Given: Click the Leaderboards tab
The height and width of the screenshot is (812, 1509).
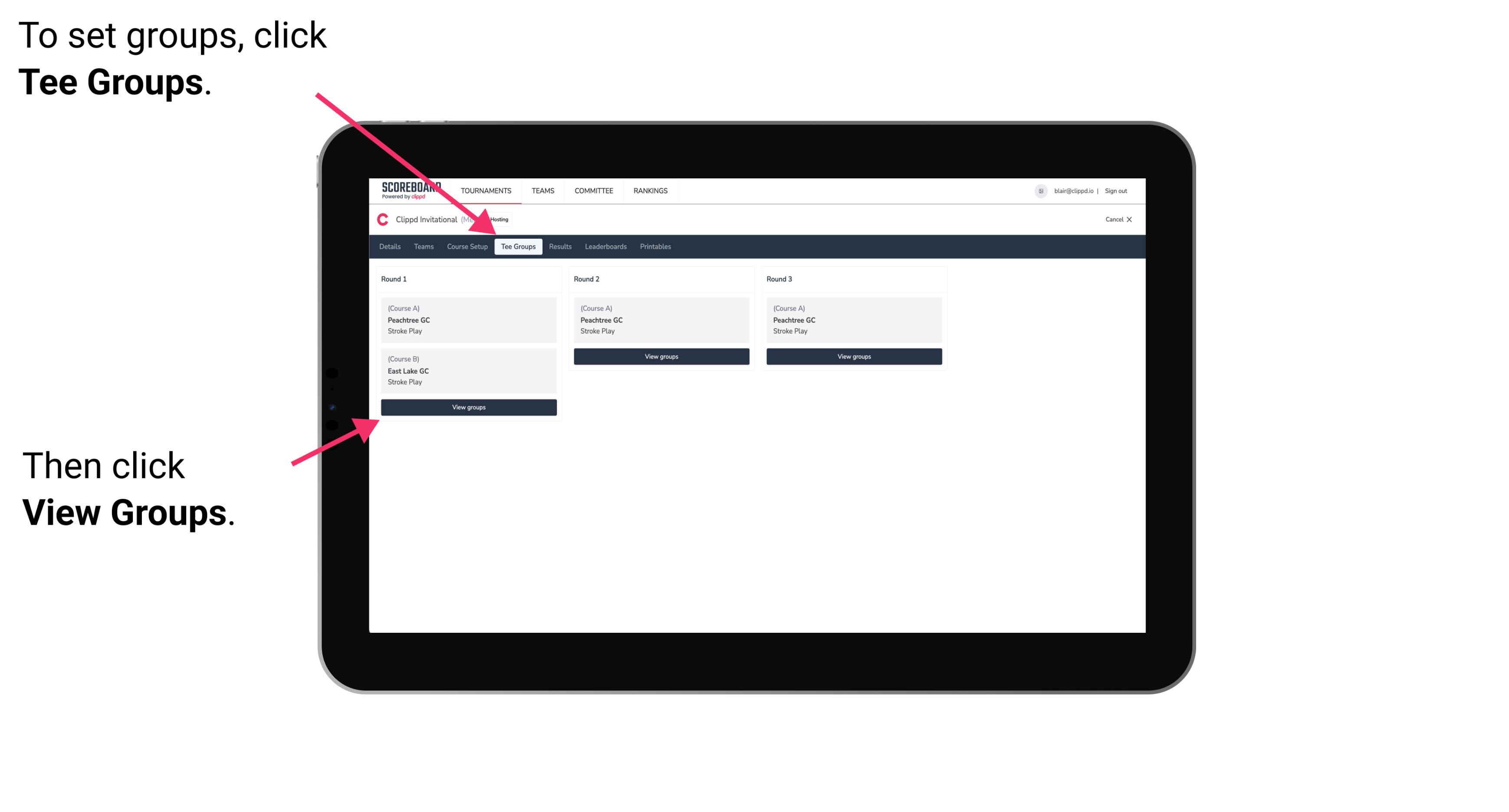Looking at the screenshot, I should (604, 246).
